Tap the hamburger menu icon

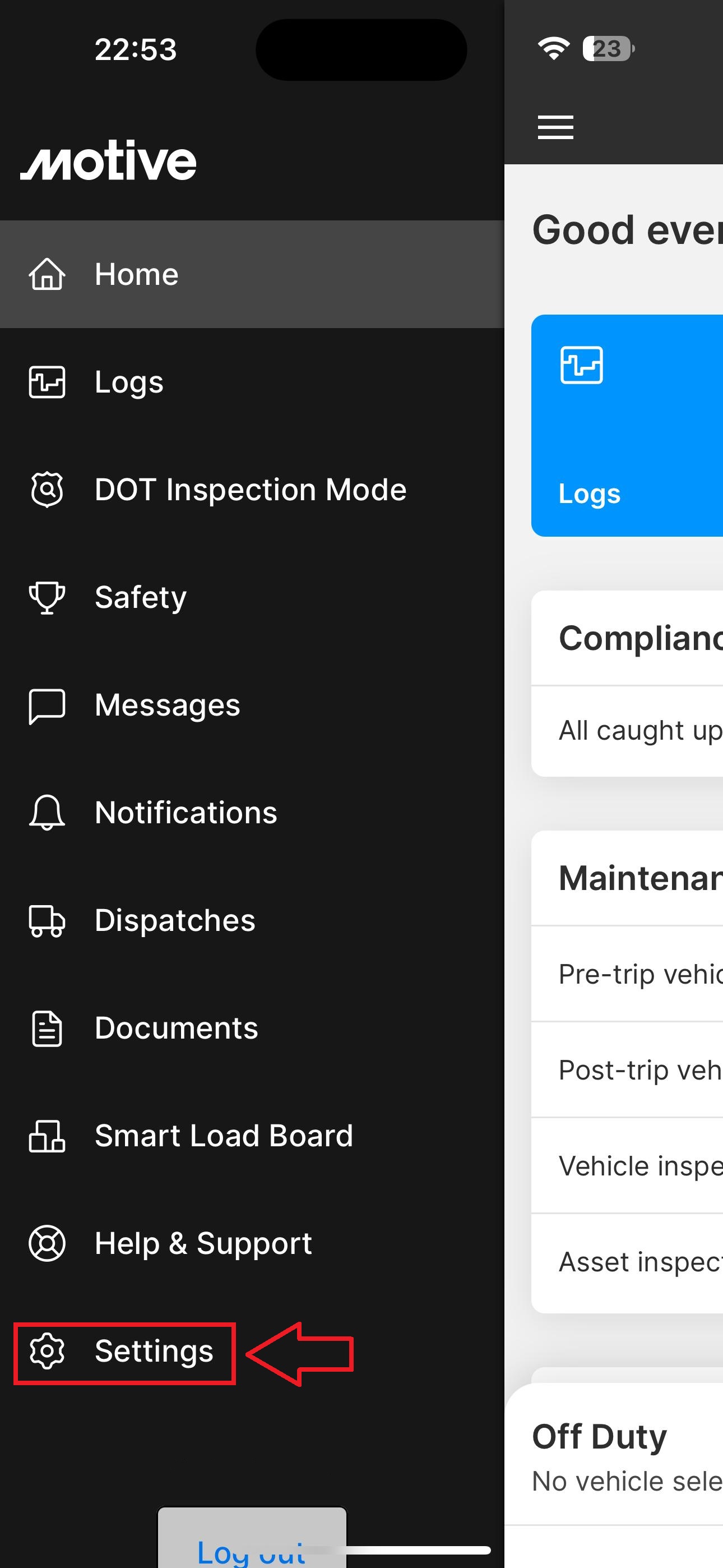tap(555, 127)
